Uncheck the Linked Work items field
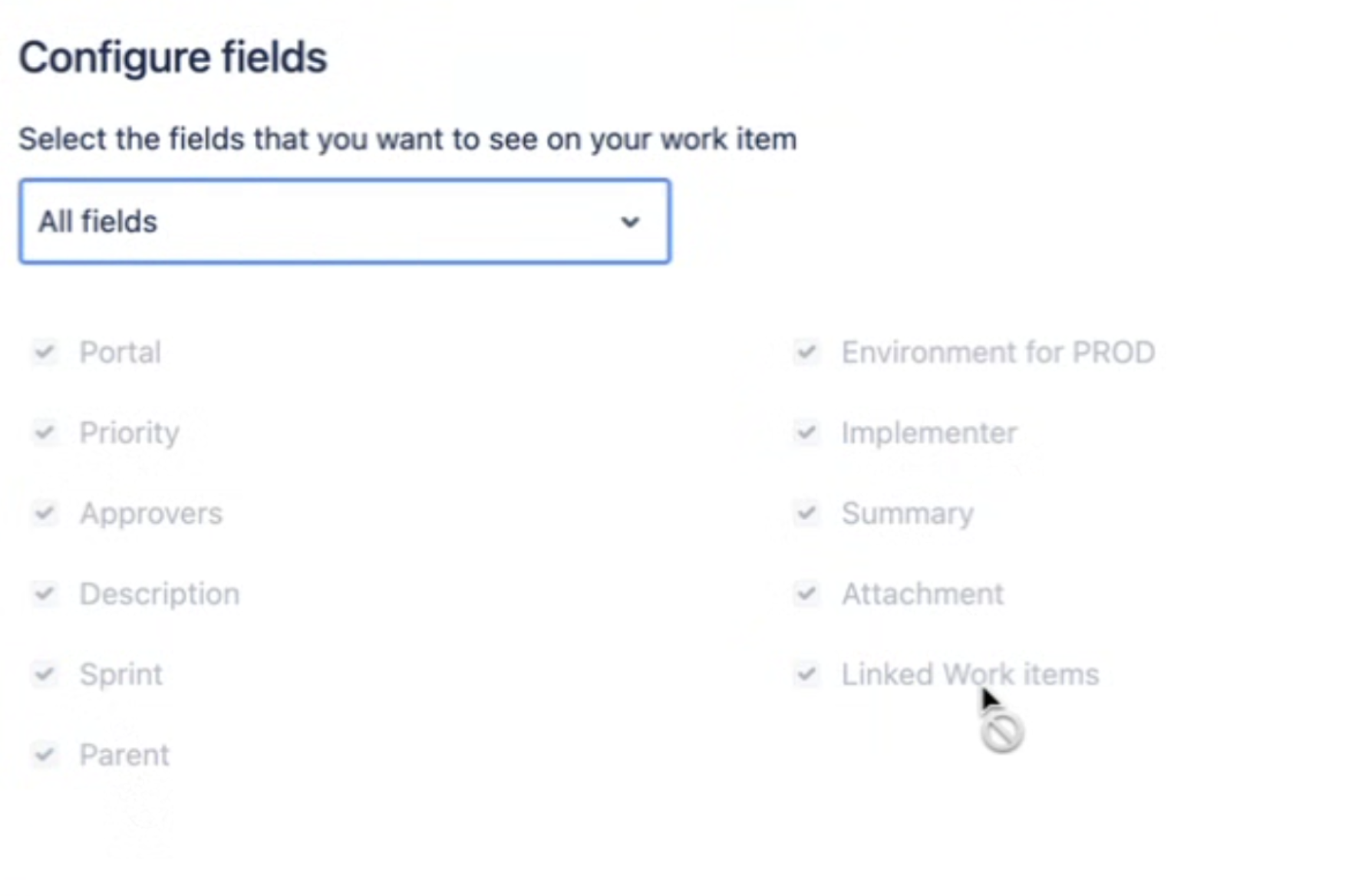 [x=806, y=674]
